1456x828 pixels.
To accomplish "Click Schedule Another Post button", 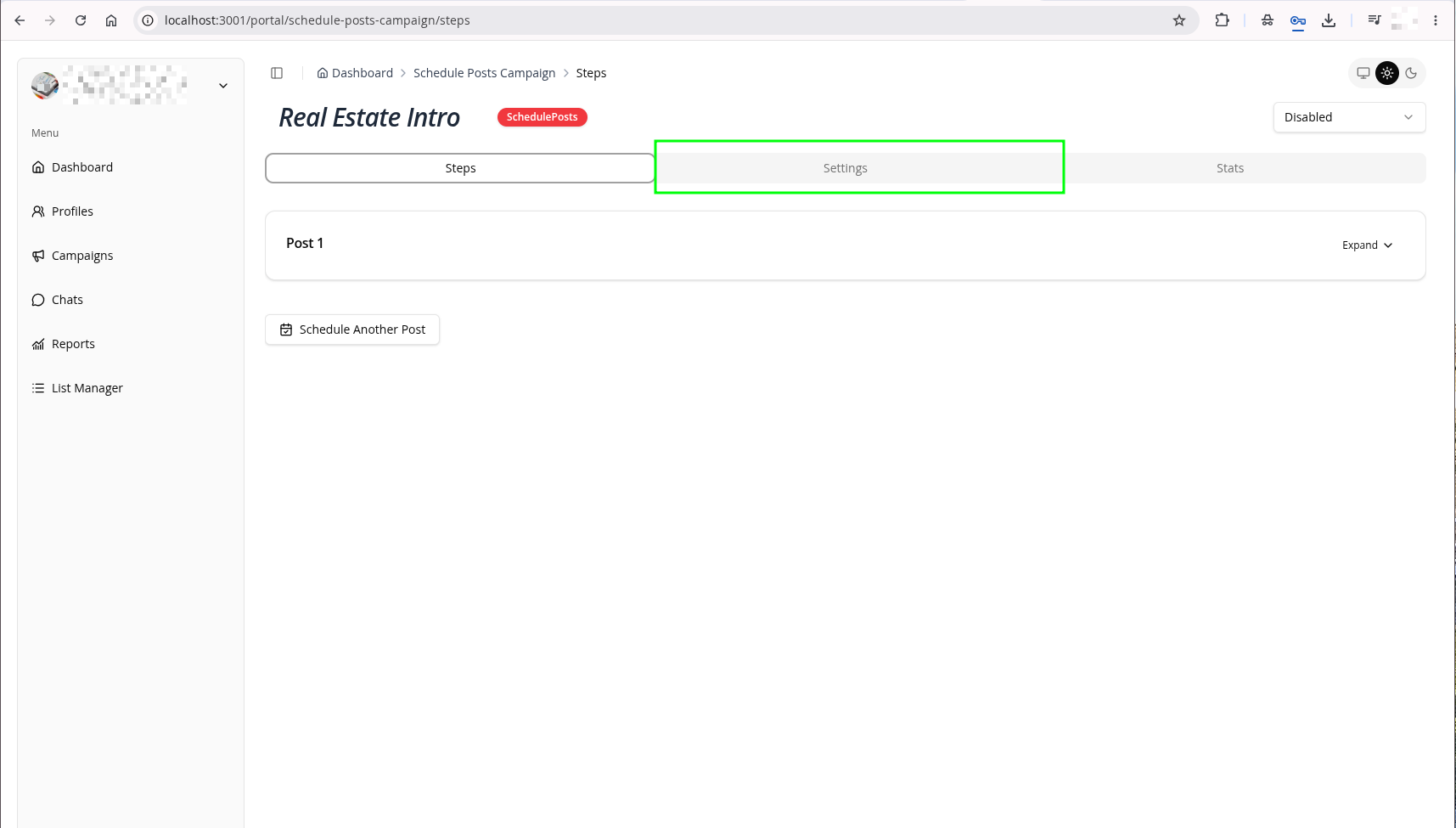I will coord(352,330).
